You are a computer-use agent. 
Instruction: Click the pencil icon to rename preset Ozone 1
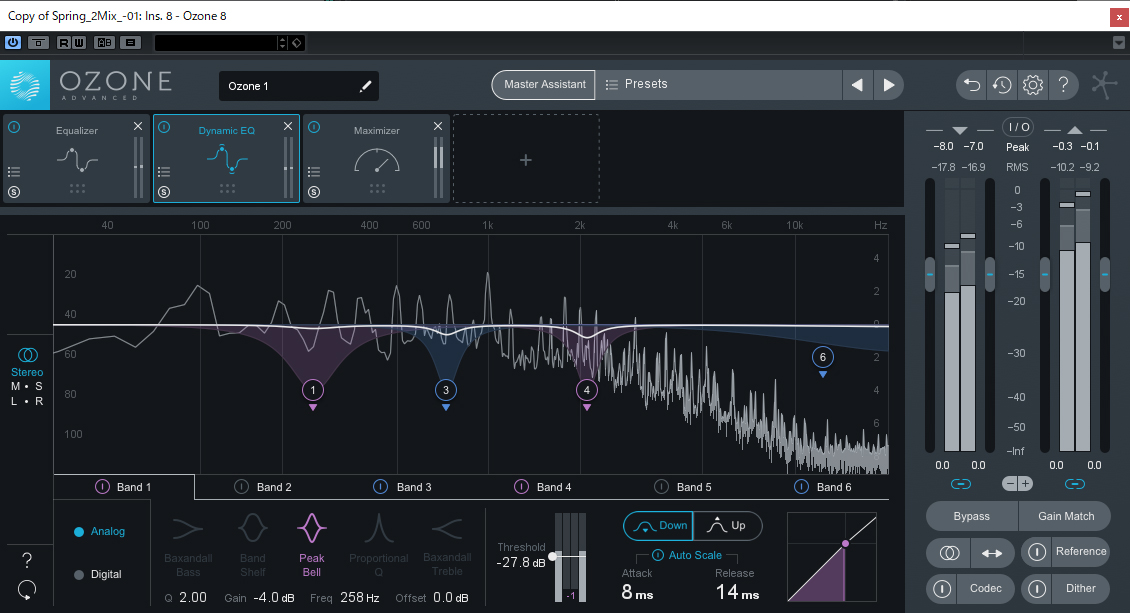365,86
